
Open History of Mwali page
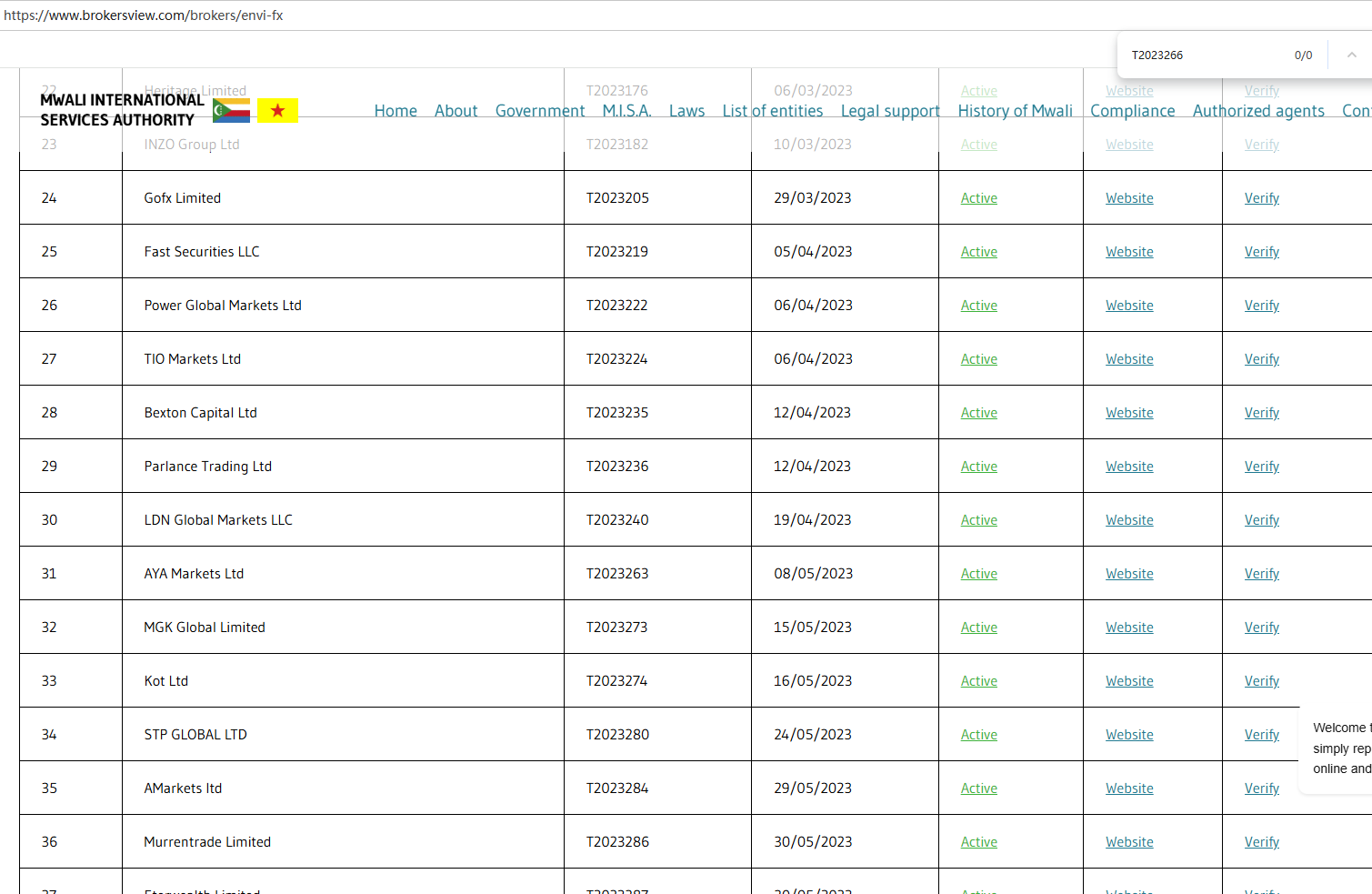(1015, 111)
